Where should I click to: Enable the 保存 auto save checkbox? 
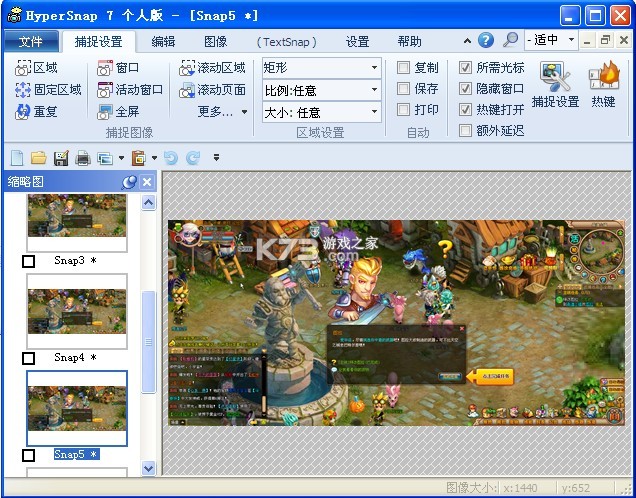coord(403,88)
